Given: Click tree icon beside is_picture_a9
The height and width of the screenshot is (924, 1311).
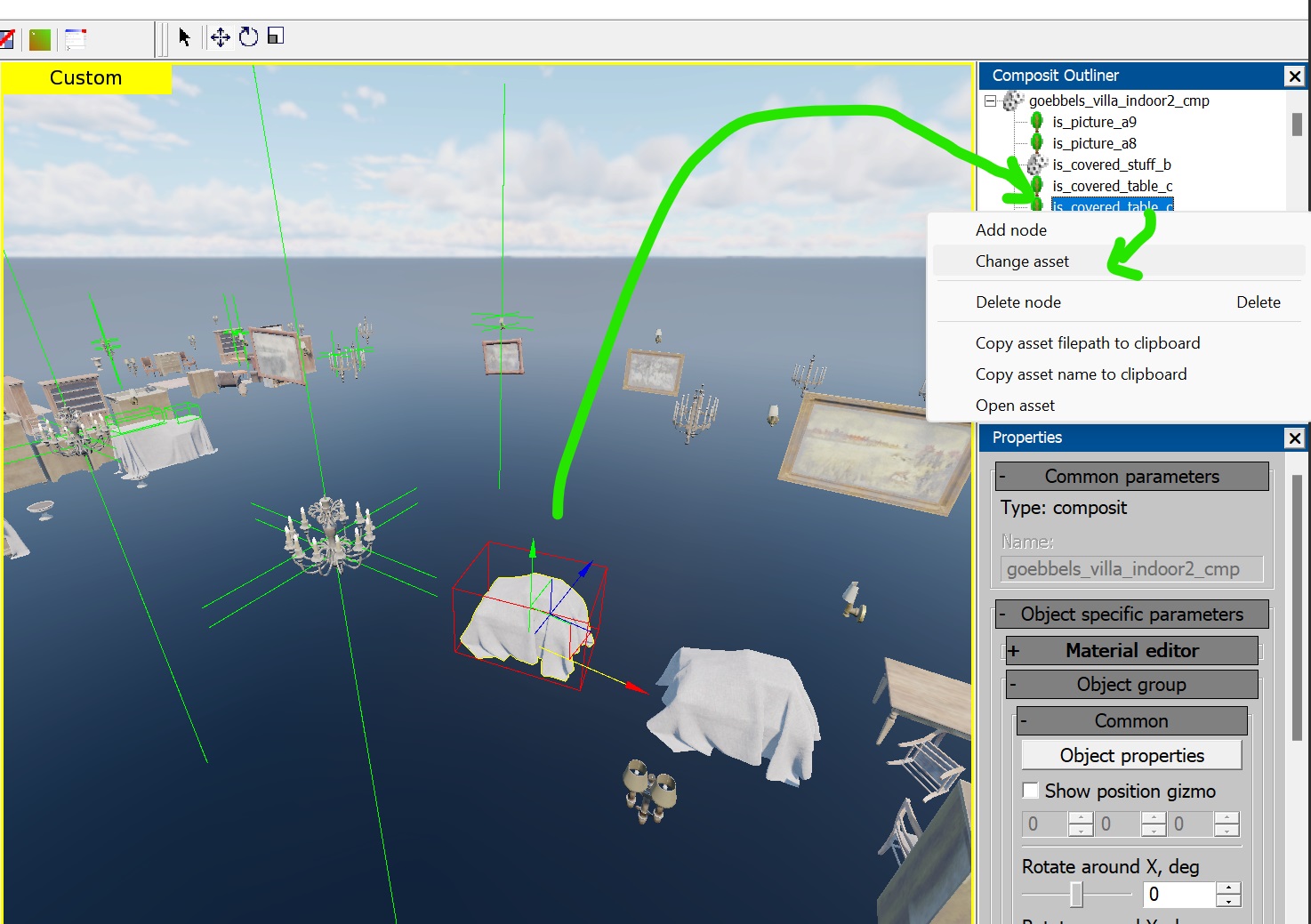Looking at the screenshot, I should pos(1036,122).
